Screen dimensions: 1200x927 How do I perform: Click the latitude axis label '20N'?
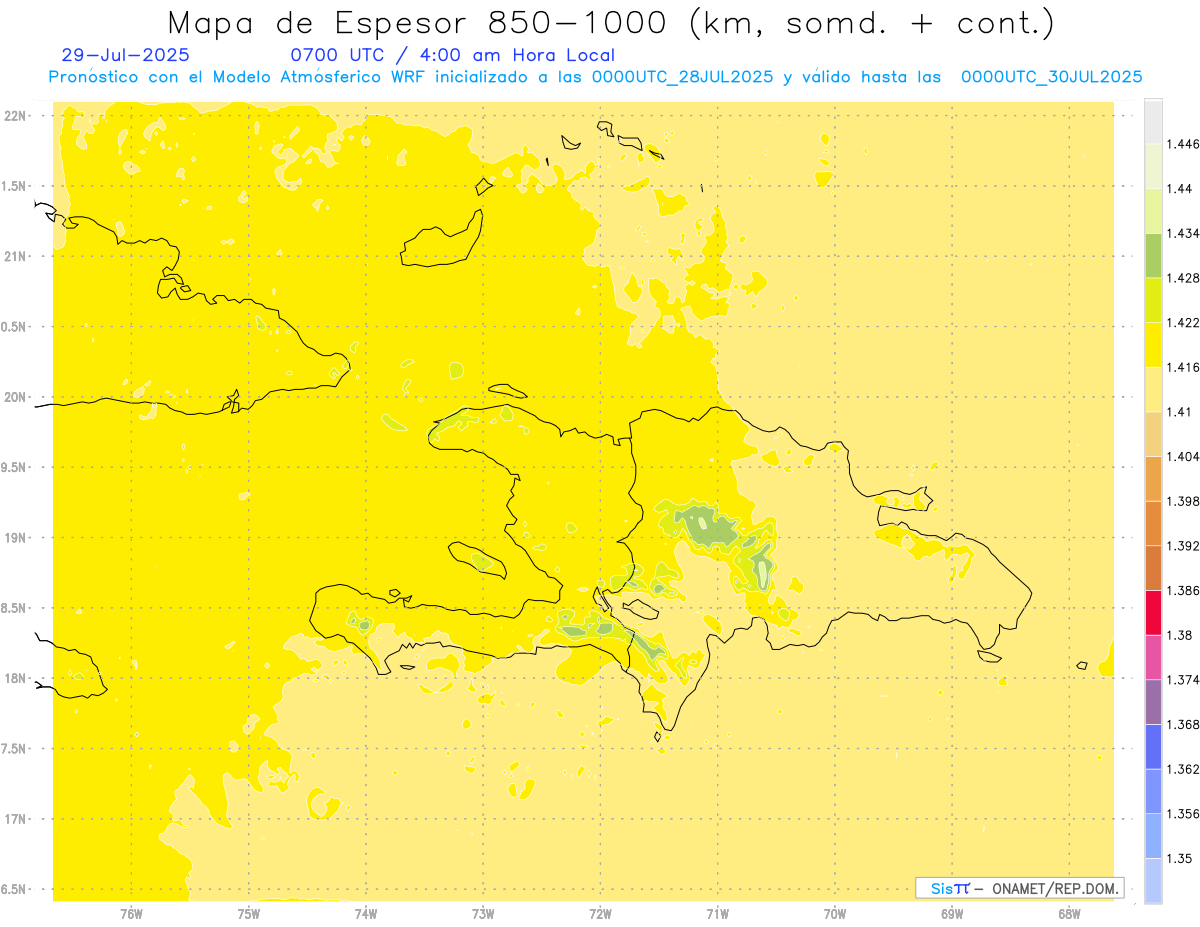point(16,398)
